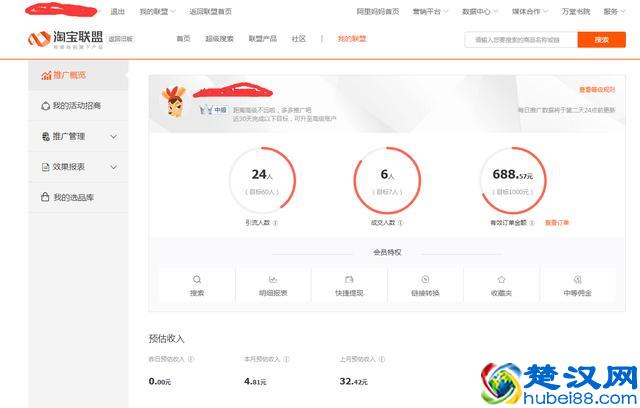This screenshot has width=640, height=408.
Task: Click the orange 搜索 search button
Action: pyautogui.click(x=601, y=40)
